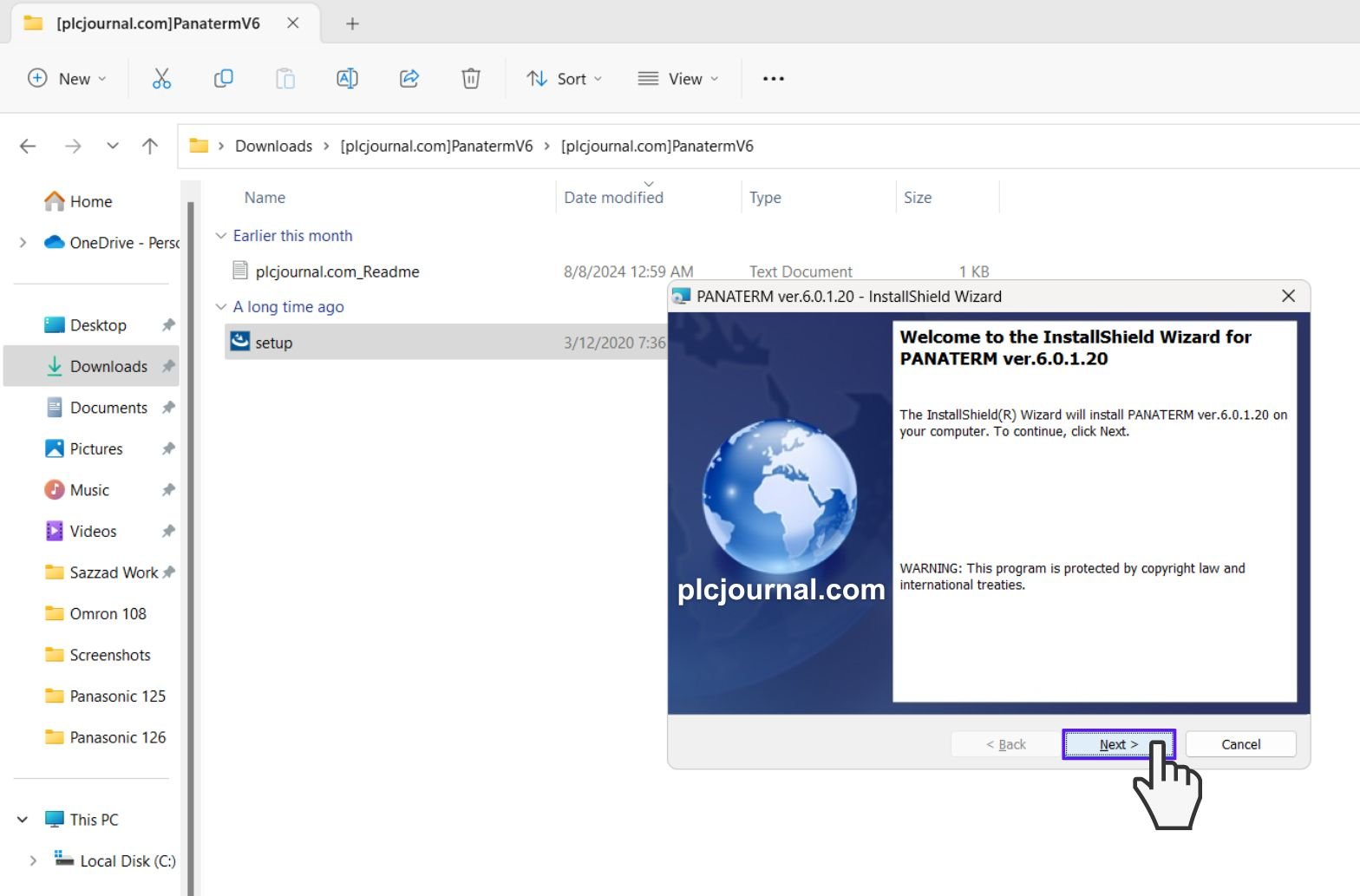Click the pin icon beside Videos
Viewport: 1360px width, 896px height.
click(x=168, y=531)
